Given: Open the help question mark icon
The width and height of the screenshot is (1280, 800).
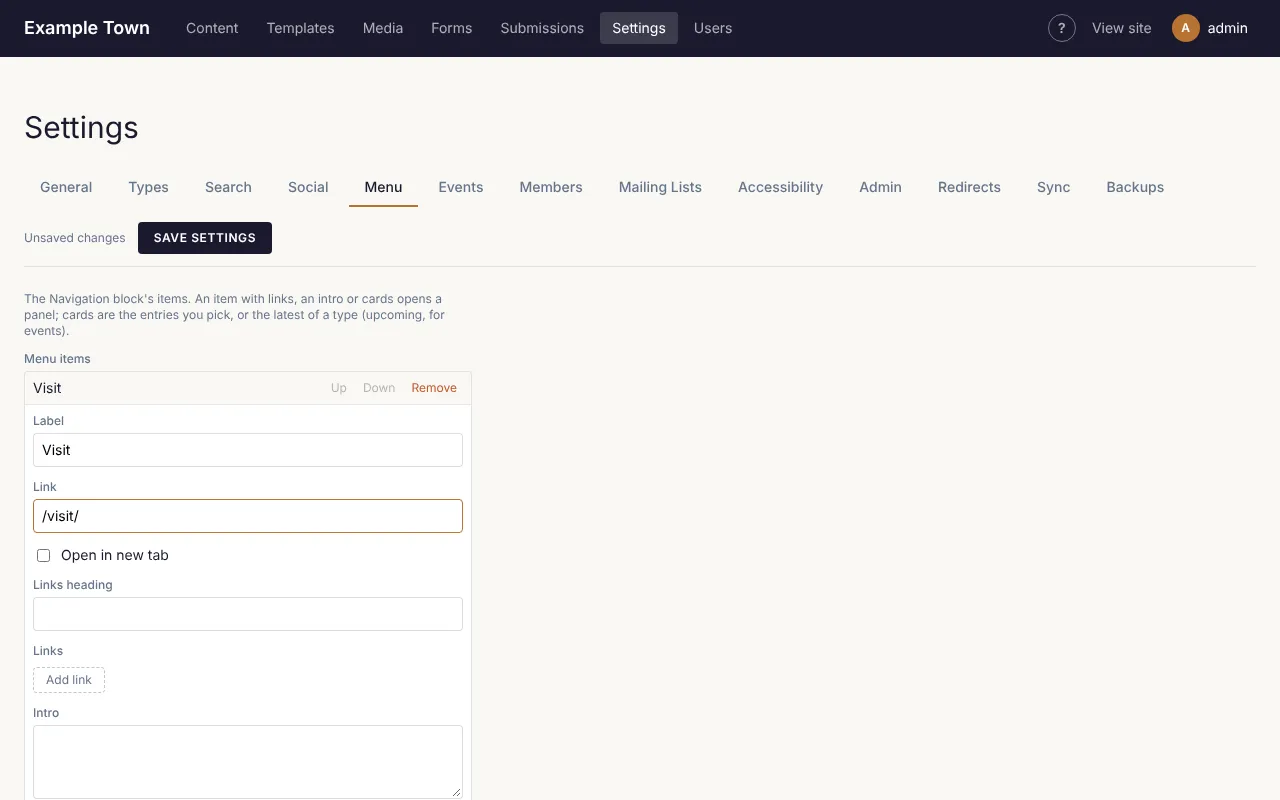Looking at the screenshot, I should [1062, 28].
